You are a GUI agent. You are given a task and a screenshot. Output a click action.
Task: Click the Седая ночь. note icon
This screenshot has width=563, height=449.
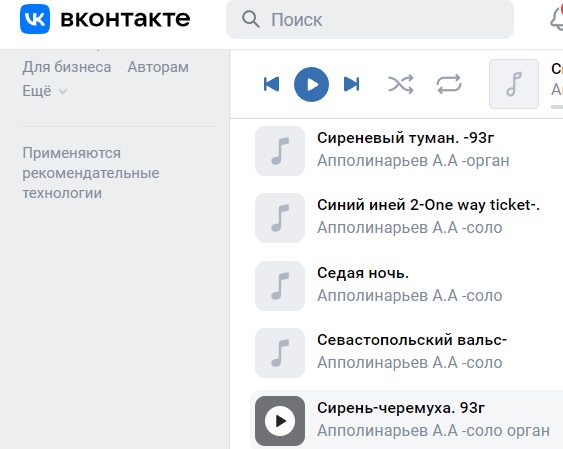[x=280, y=286]
